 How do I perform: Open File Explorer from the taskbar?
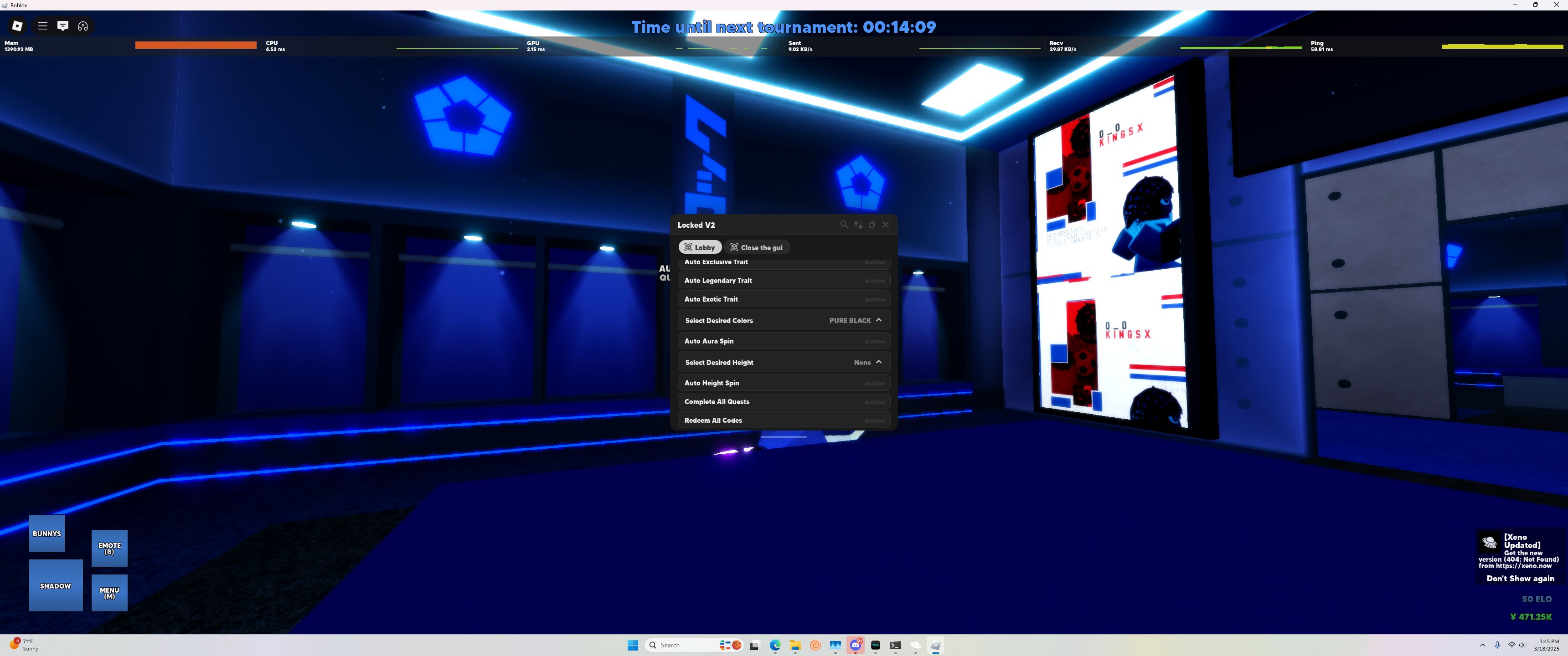tap(795, 645)
